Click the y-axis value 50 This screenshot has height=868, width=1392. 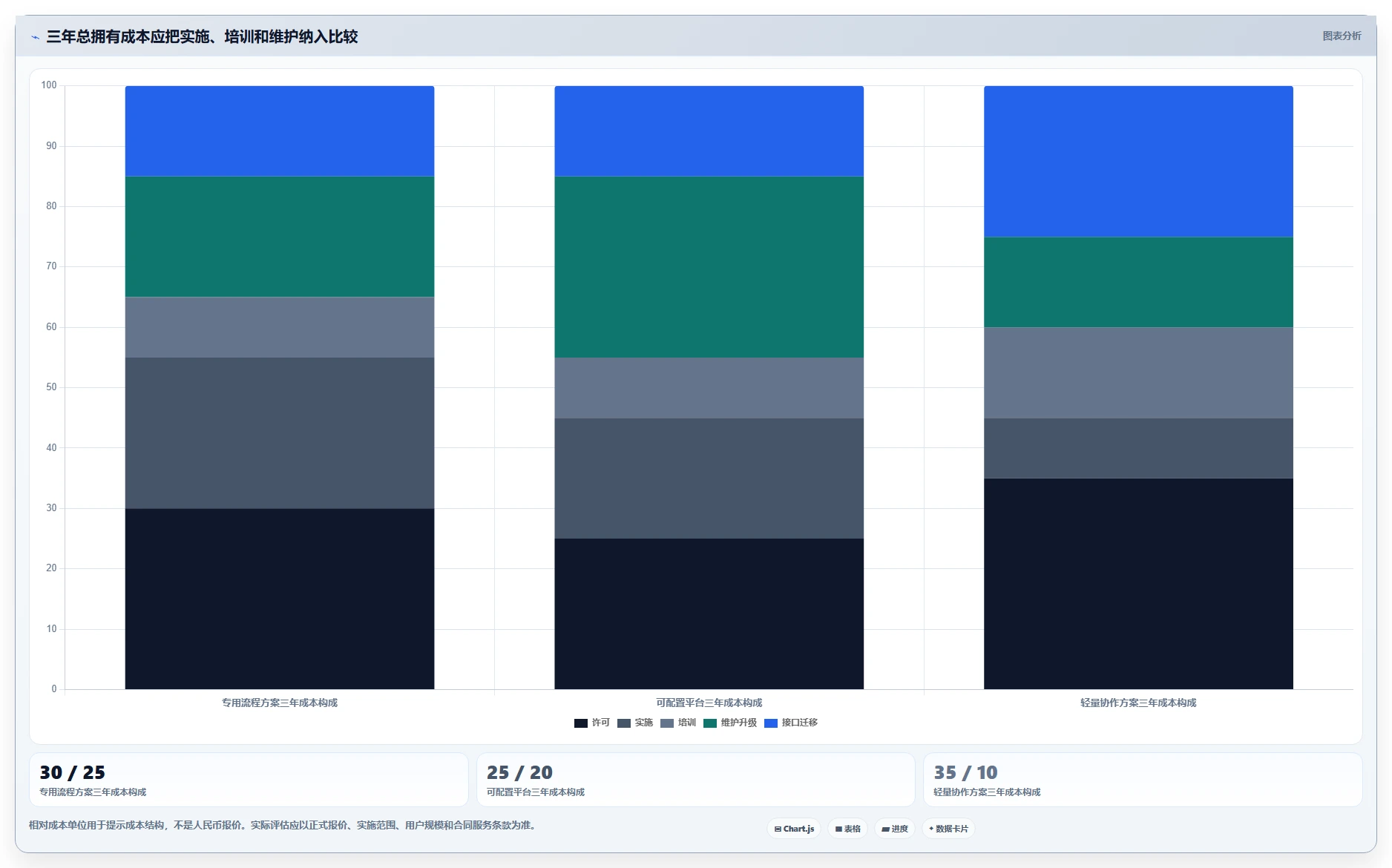51,387
